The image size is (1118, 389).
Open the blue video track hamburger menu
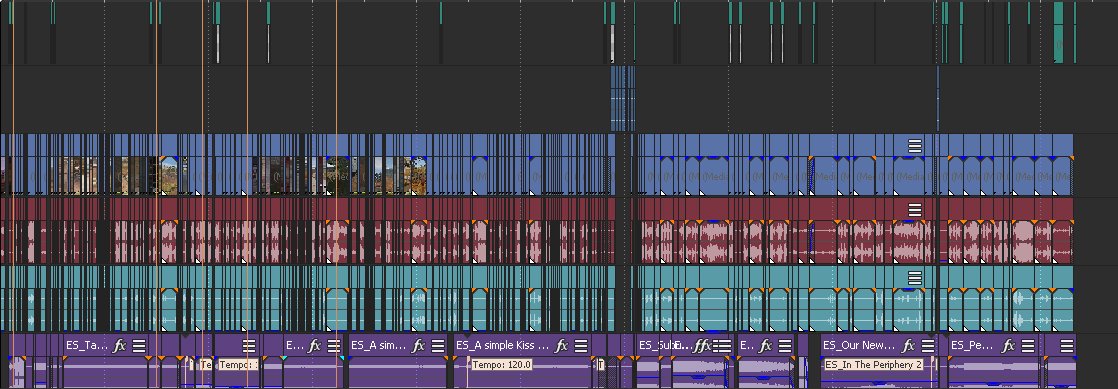(915, 146)
